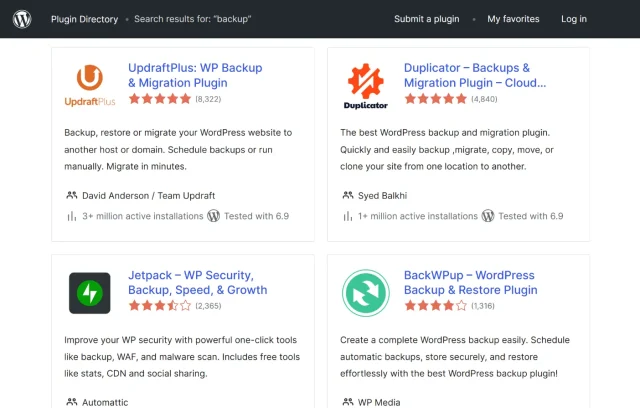Open Jetpack – WP Security, Backup link

(198, 282)
